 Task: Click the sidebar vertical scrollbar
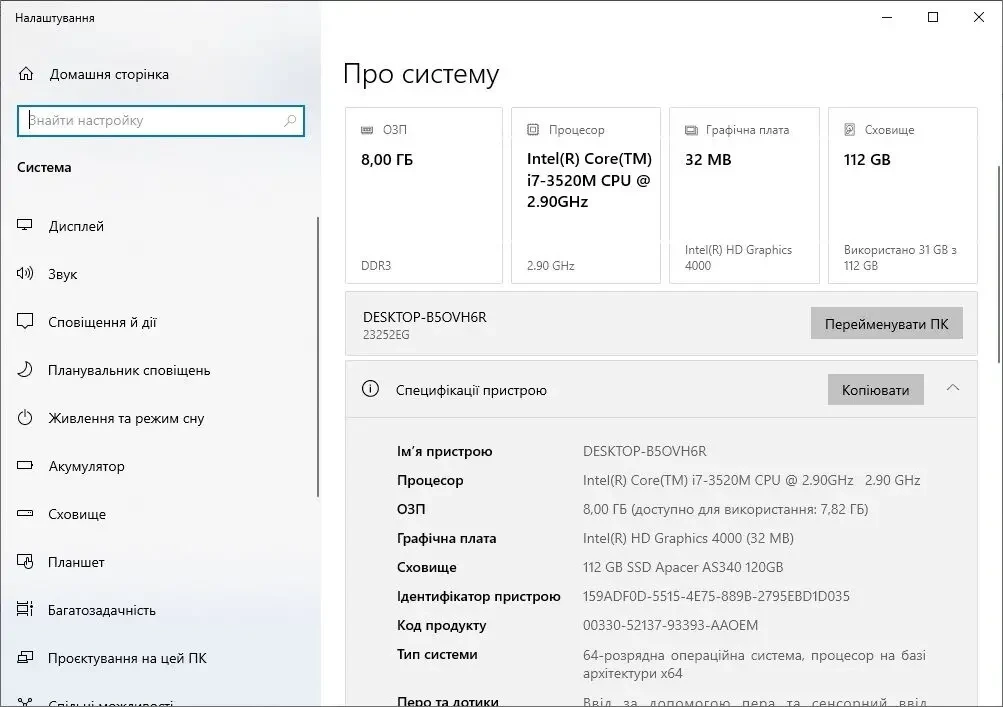click(x=317, y=357)
